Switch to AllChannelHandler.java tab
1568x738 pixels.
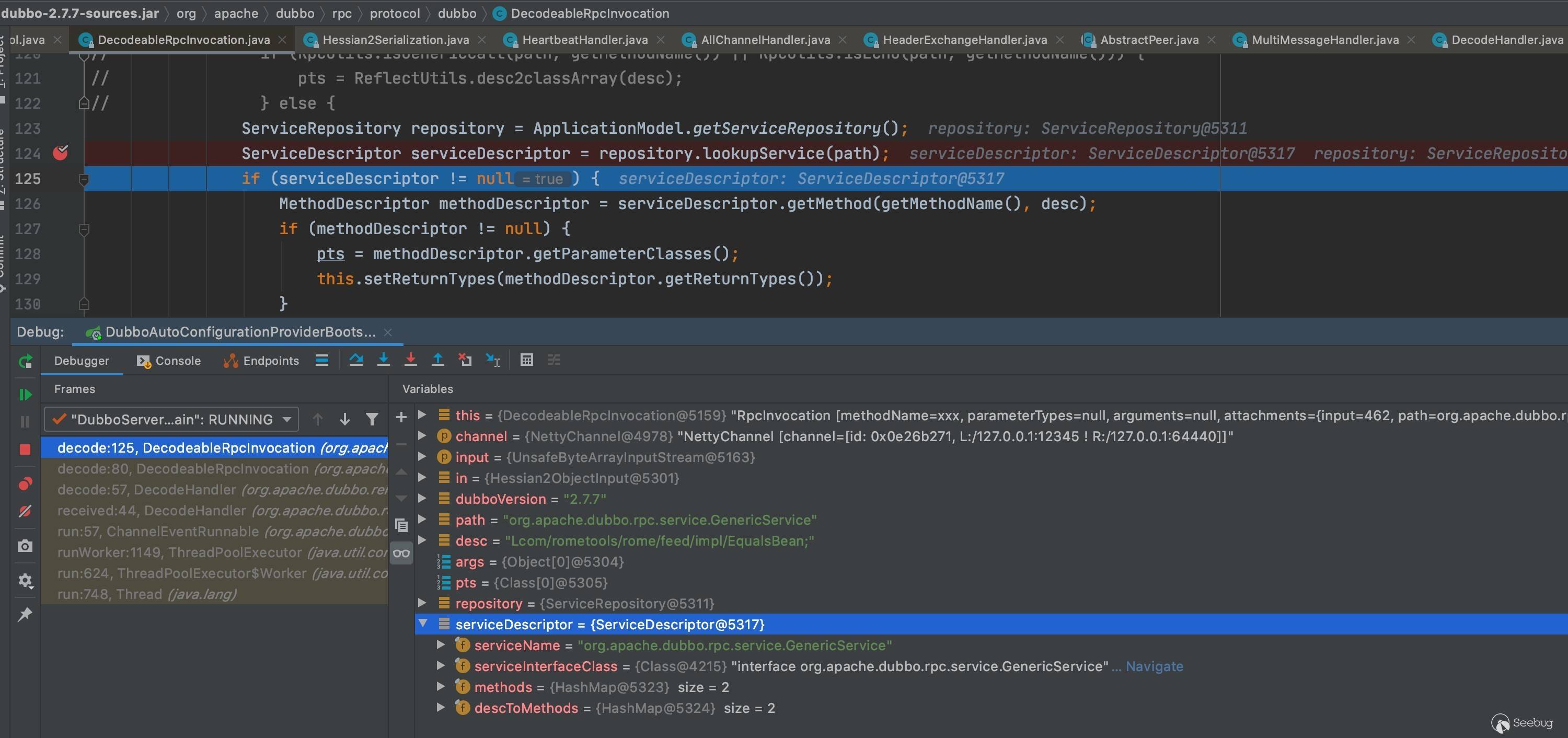pos(765,40)
